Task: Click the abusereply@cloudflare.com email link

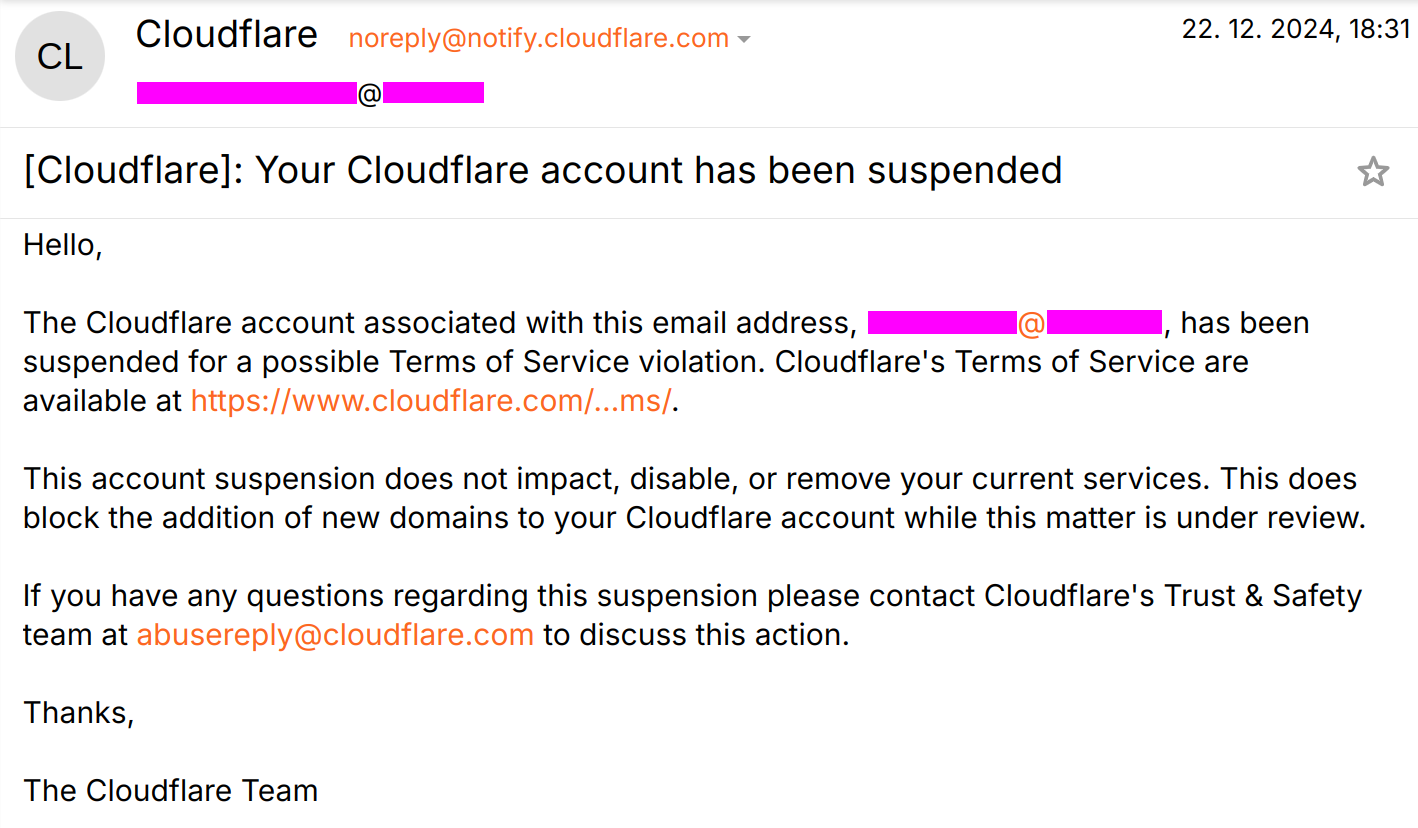Action: (335, 635)
